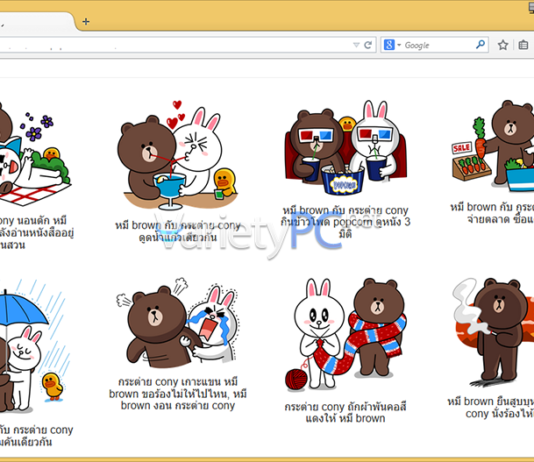Open Brown and Cony sharing drink sticker

click(x=177, y=155)
